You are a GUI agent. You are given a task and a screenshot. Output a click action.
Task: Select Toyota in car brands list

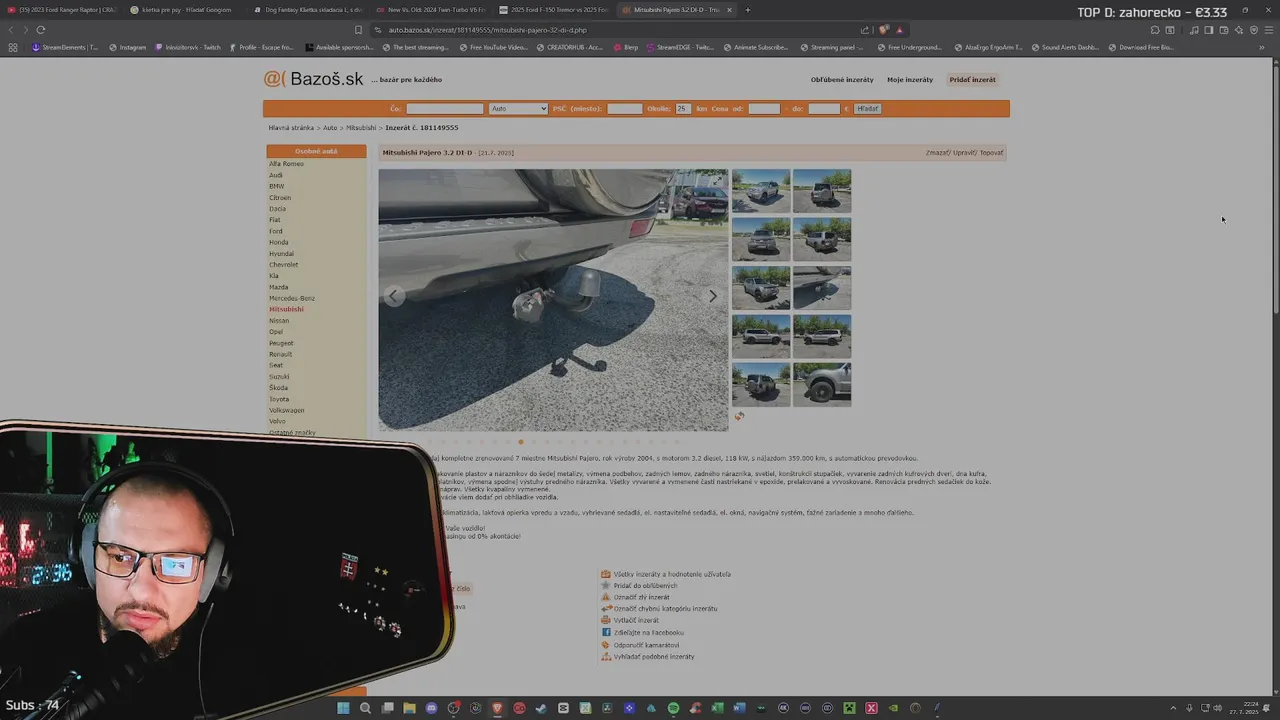click(x=279, y=399)
